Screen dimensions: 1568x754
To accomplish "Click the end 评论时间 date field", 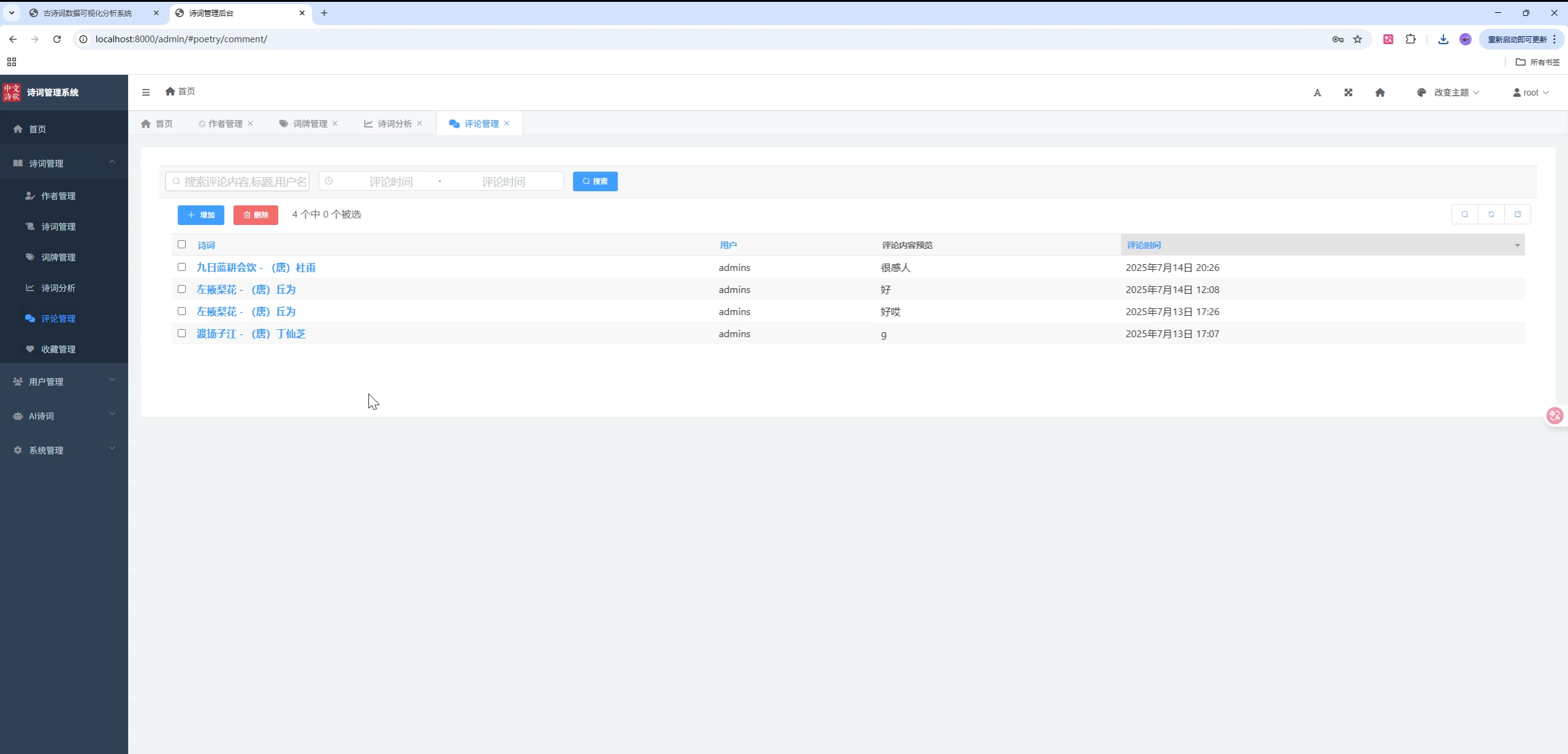I will tap(503, 181).
